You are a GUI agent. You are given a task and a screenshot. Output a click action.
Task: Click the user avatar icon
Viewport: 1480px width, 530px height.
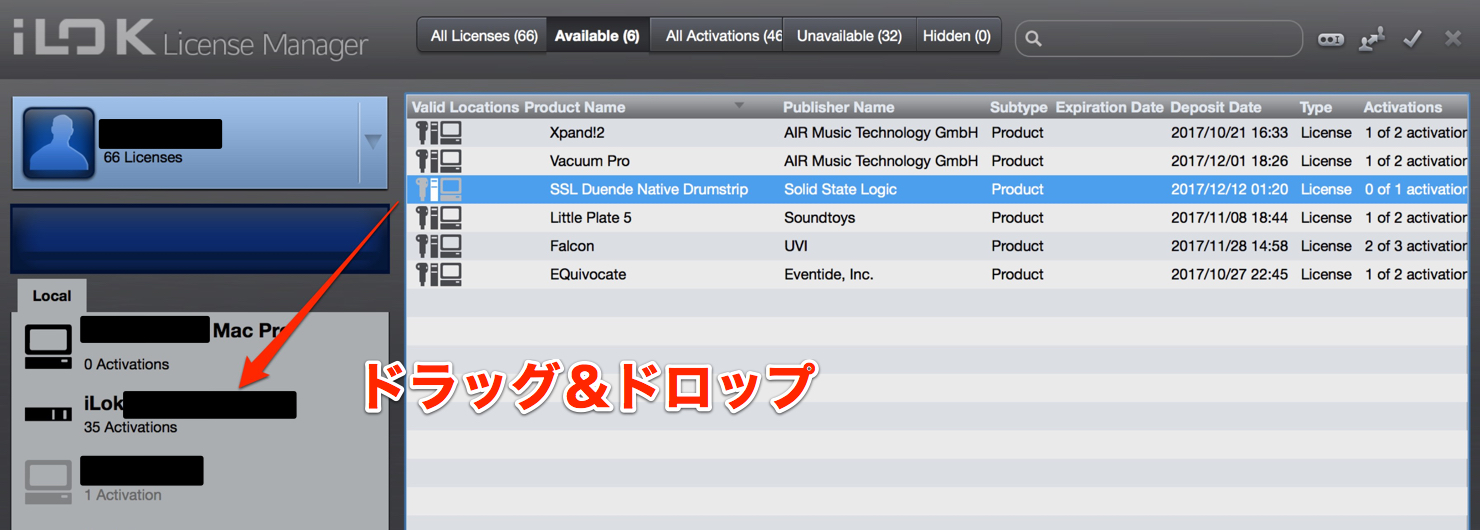[x=58, y=143]
